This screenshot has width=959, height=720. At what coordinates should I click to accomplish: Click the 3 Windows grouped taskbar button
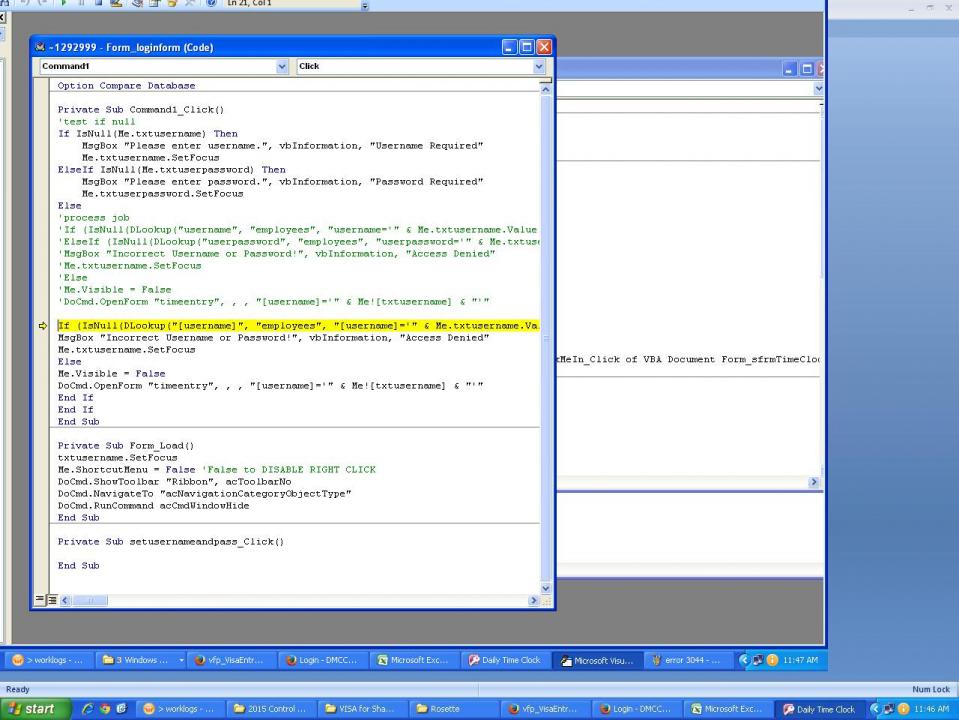click(110, 661)
